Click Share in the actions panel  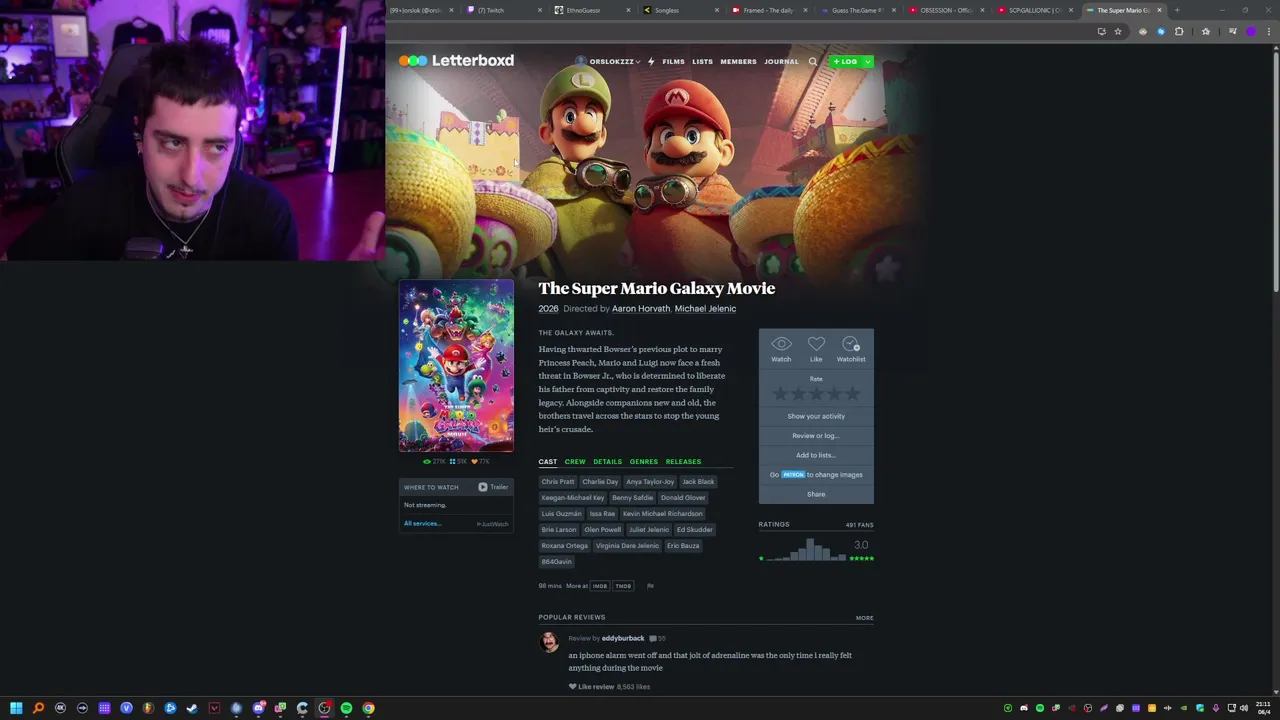(816, 494)
